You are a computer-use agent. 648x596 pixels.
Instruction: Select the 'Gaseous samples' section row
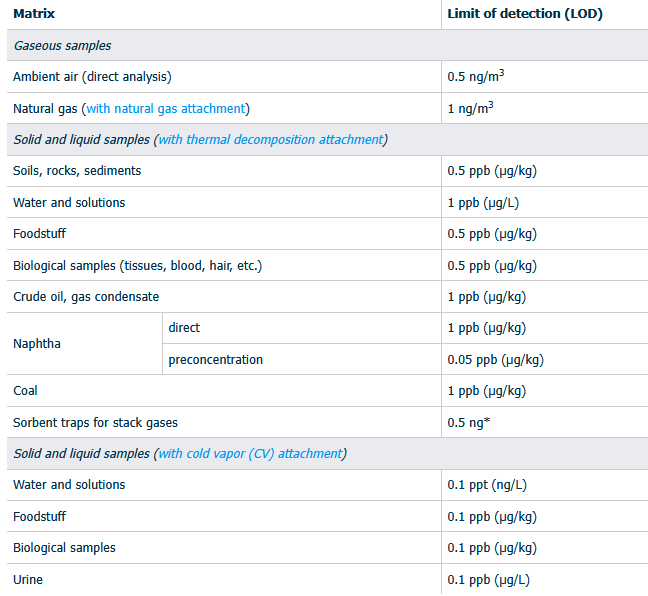click(x=62, y=46)
